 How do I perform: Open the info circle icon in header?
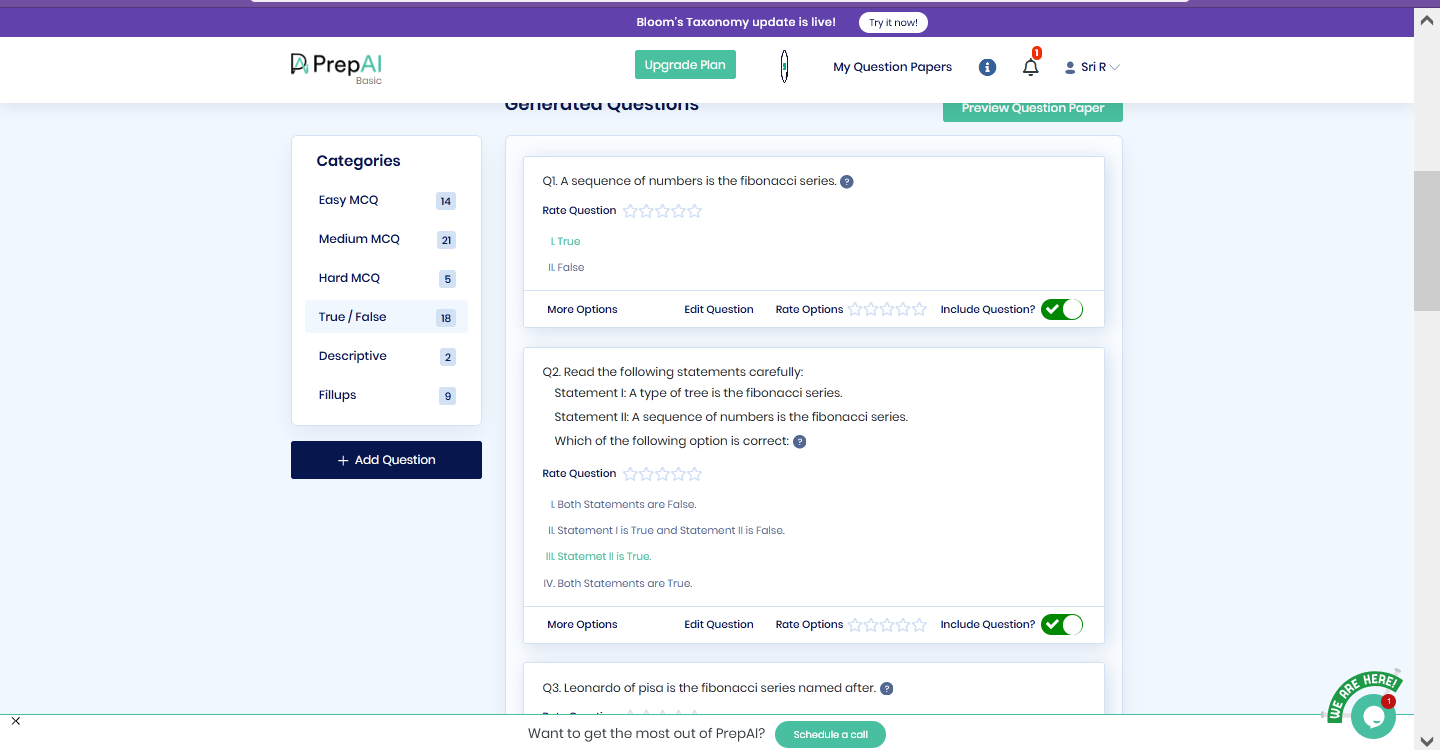coord(987,67)
